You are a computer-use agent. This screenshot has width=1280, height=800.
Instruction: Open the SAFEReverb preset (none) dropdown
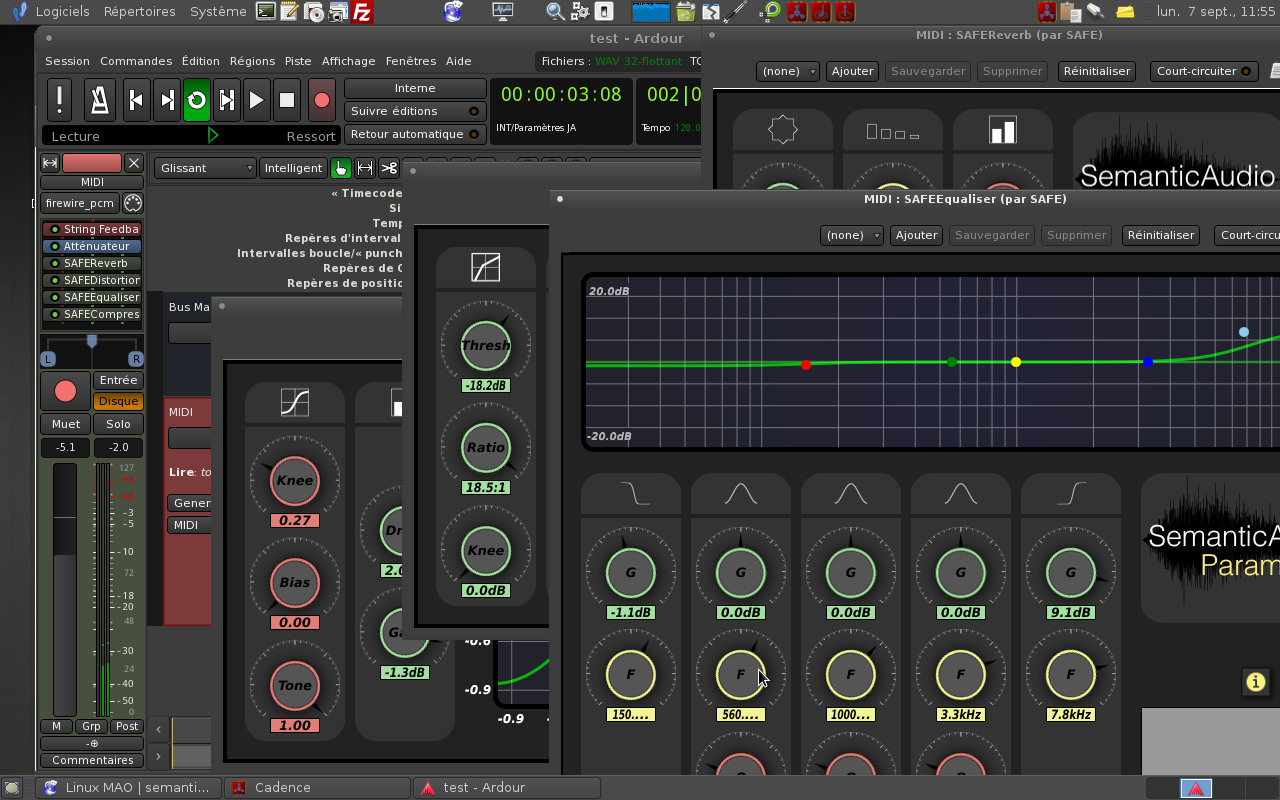pyautogui.click(x=787, y=71)
